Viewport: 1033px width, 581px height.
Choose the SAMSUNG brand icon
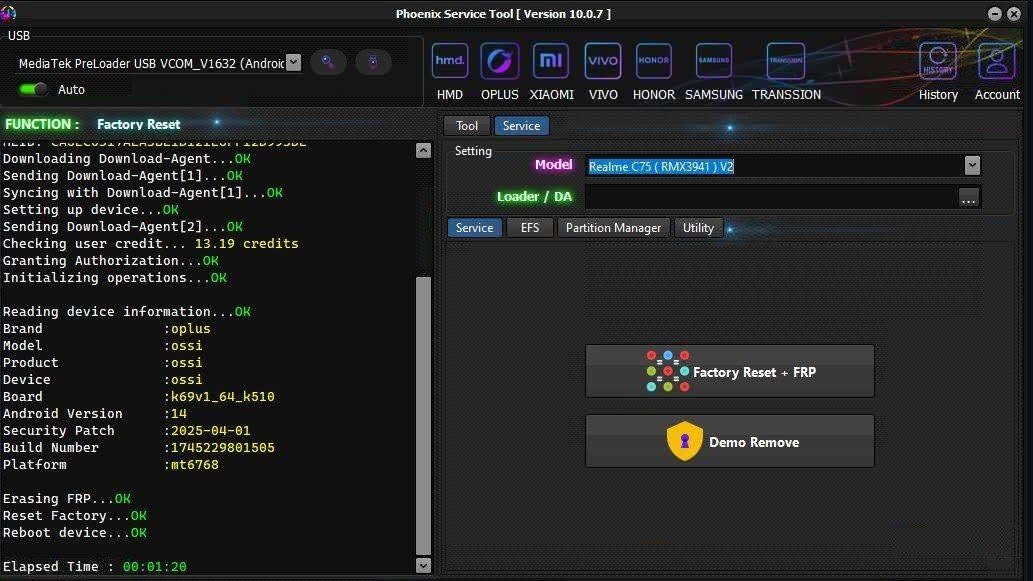click(713, 61)
